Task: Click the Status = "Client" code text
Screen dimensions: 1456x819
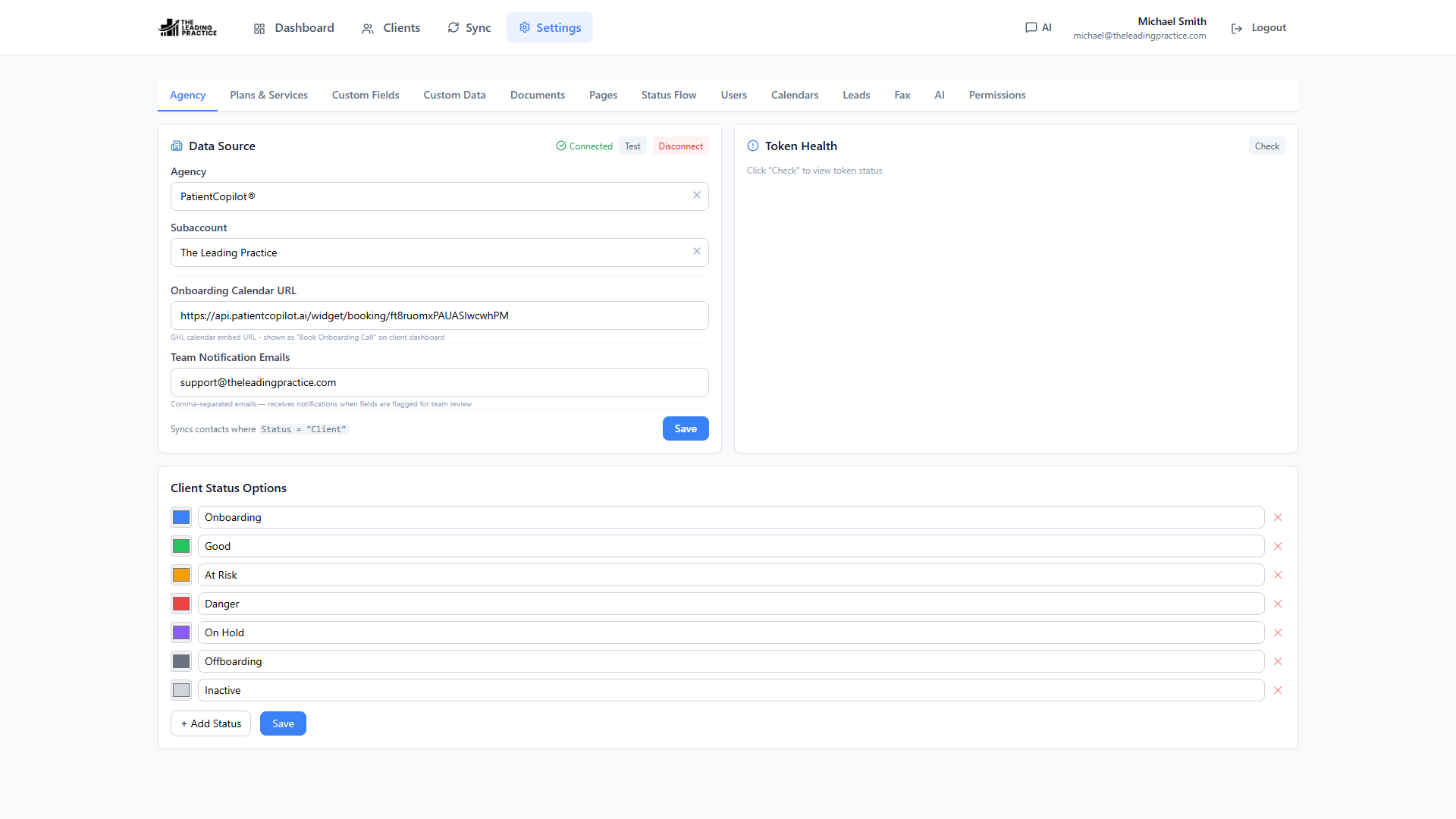Action: pyautogui.click(x=303, y=429)
